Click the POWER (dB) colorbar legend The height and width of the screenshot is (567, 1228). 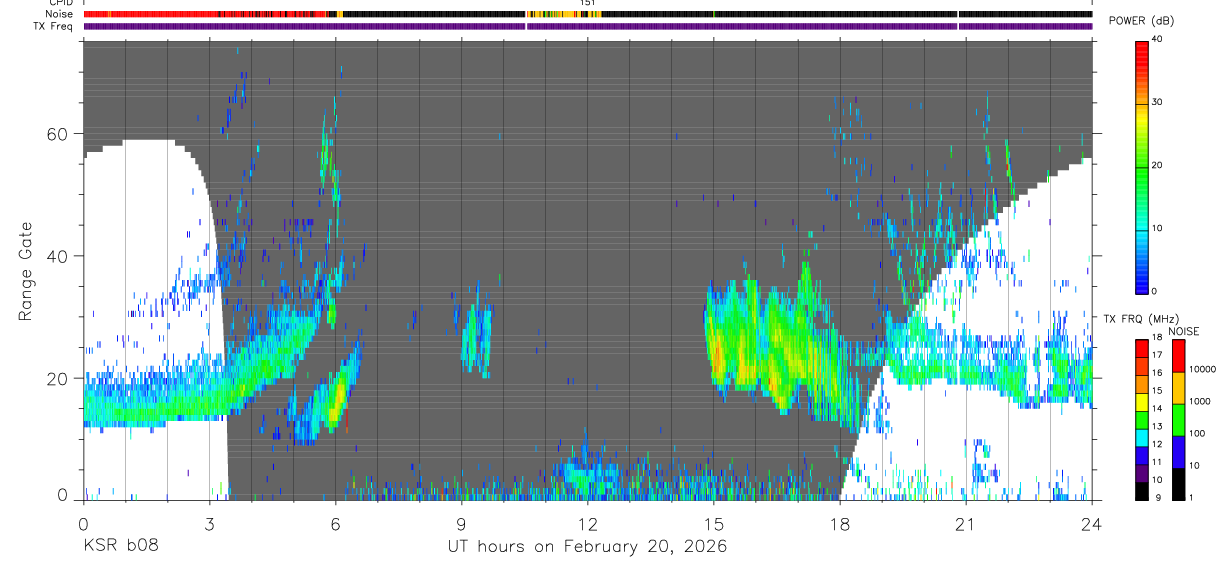click(x=1143, y=166)
